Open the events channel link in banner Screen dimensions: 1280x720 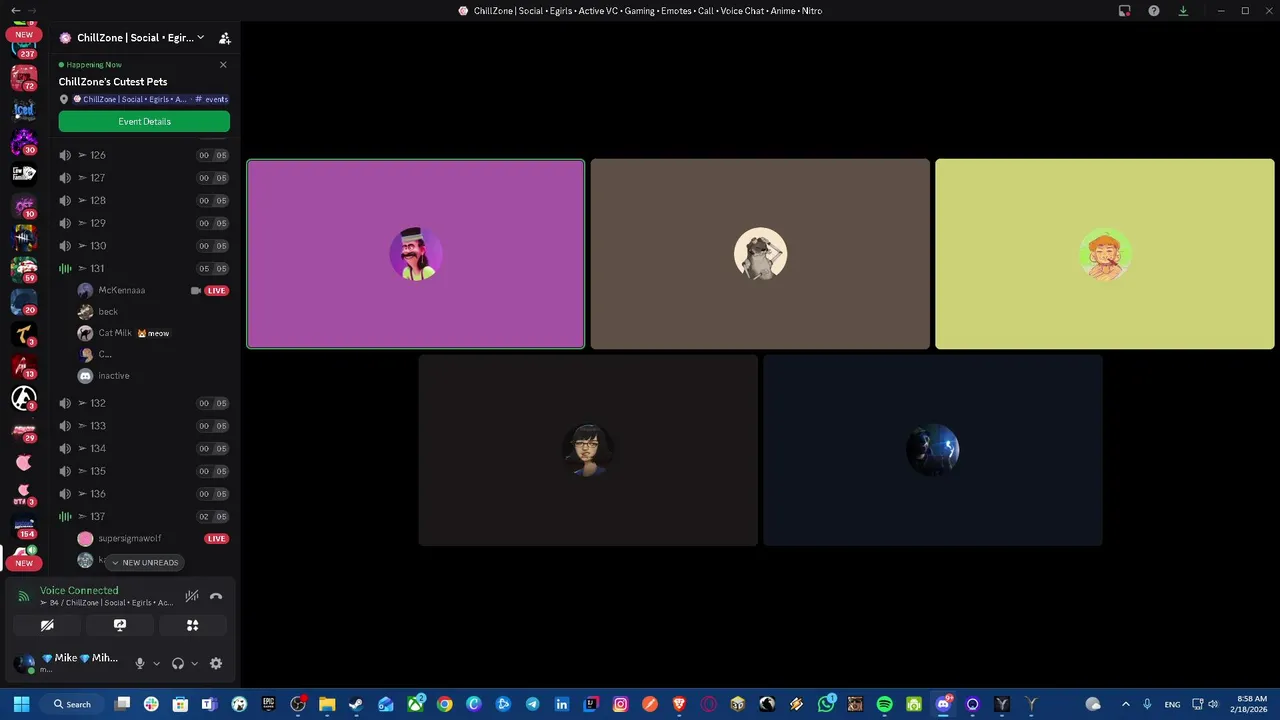tap(211, 99)
